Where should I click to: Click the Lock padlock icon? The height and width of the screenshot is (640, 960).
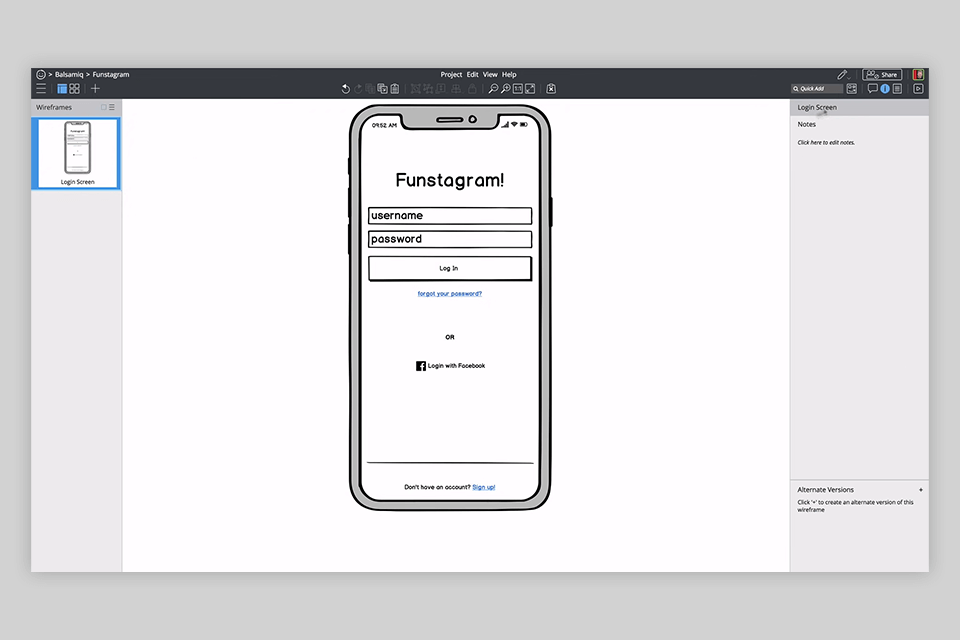(x=472, y=89)
